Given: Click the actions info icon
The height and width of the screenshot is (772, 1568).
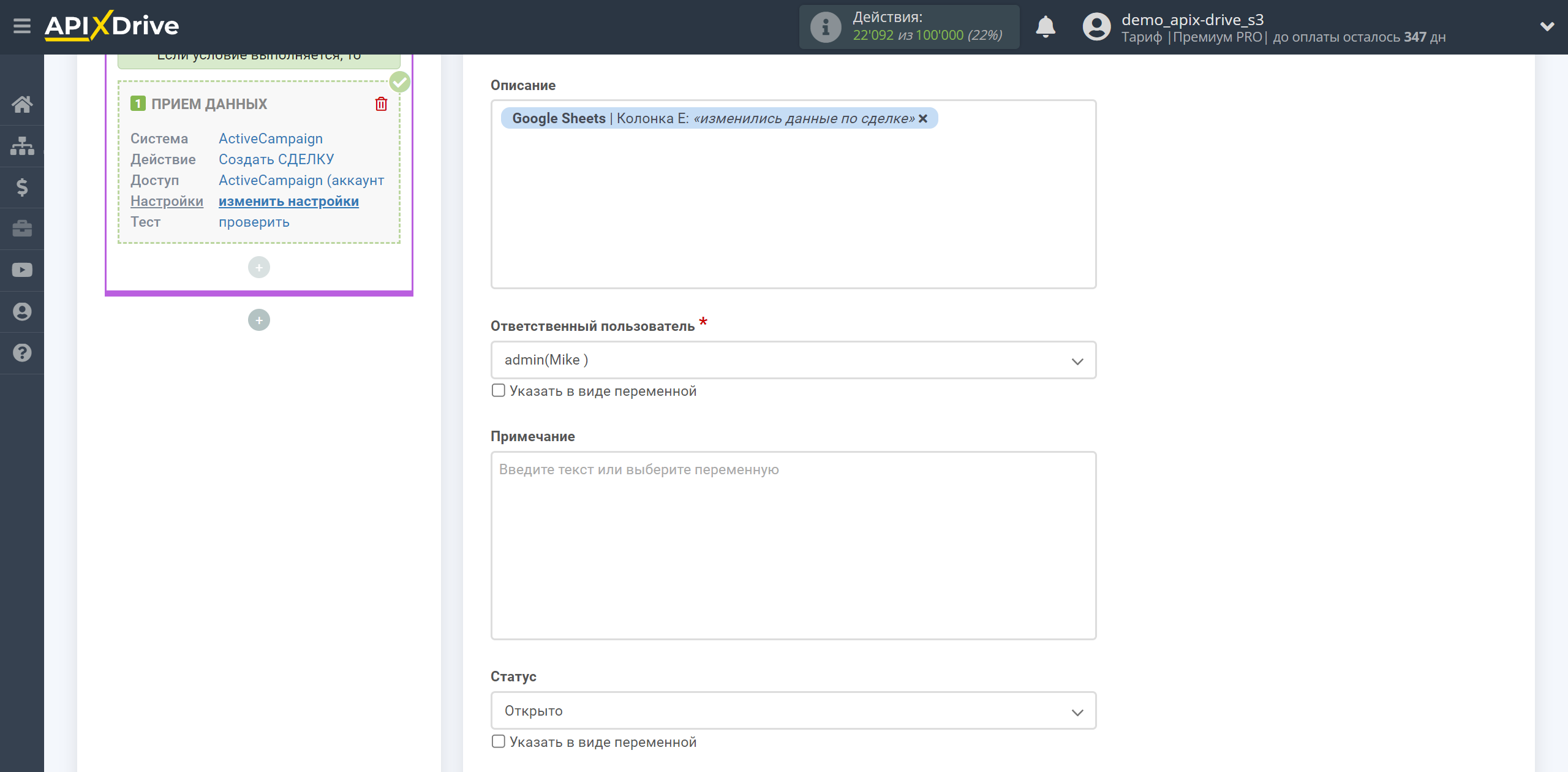Looking at the screenshot, I should (825, 27).
